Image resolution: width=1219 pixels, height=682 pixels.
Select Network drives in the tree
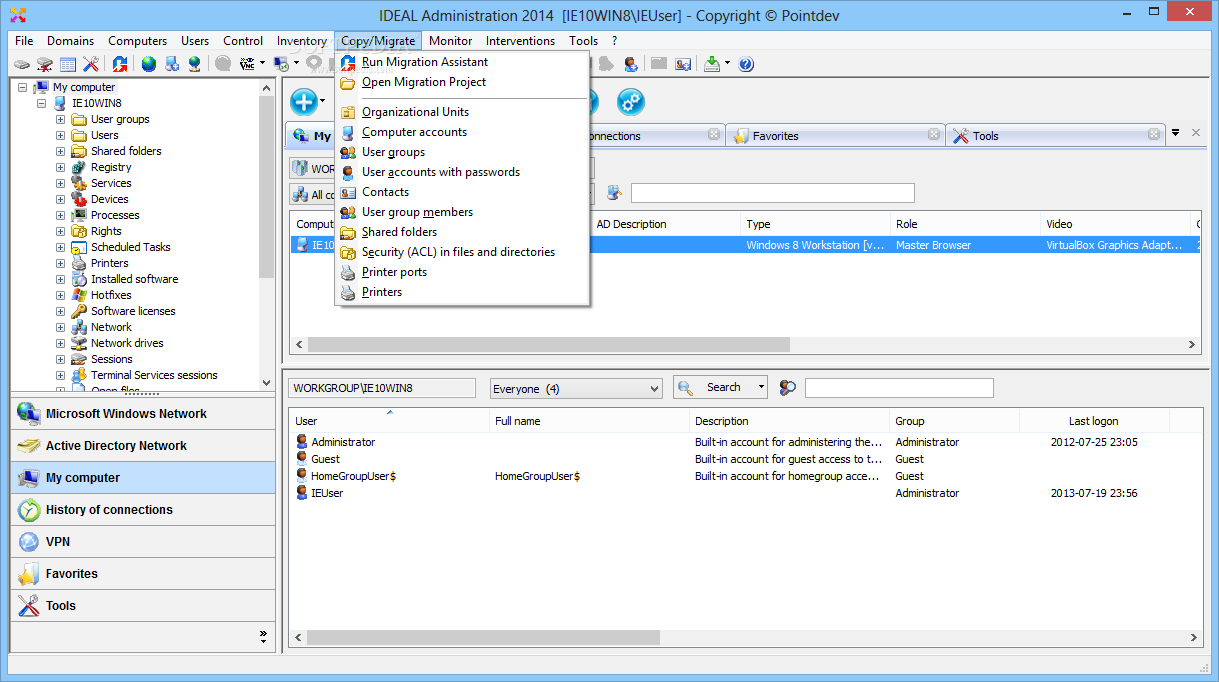pyautogui.click(x=127, y=343)
